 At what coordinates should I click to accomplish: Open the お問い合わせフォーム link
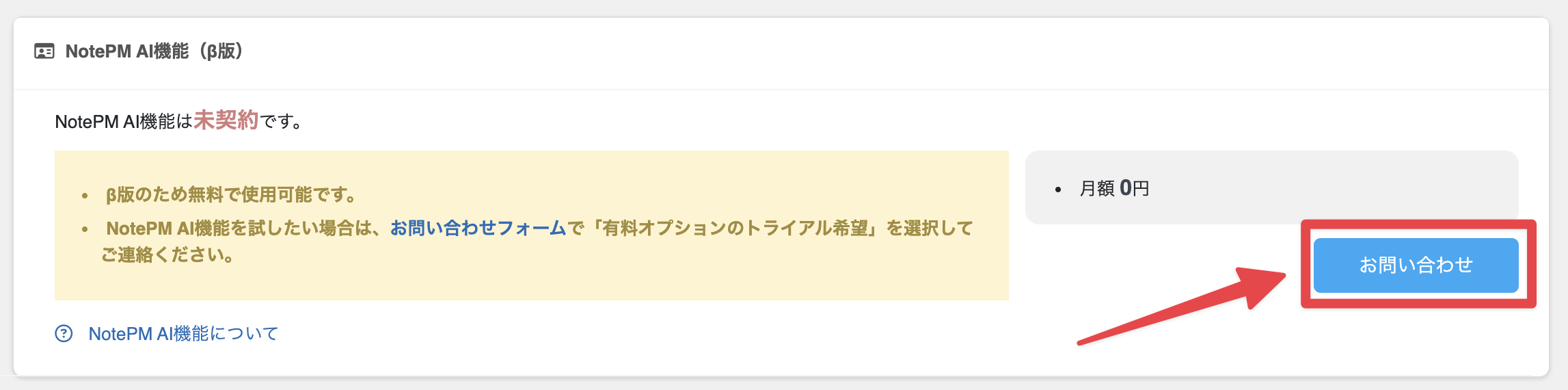478,228
